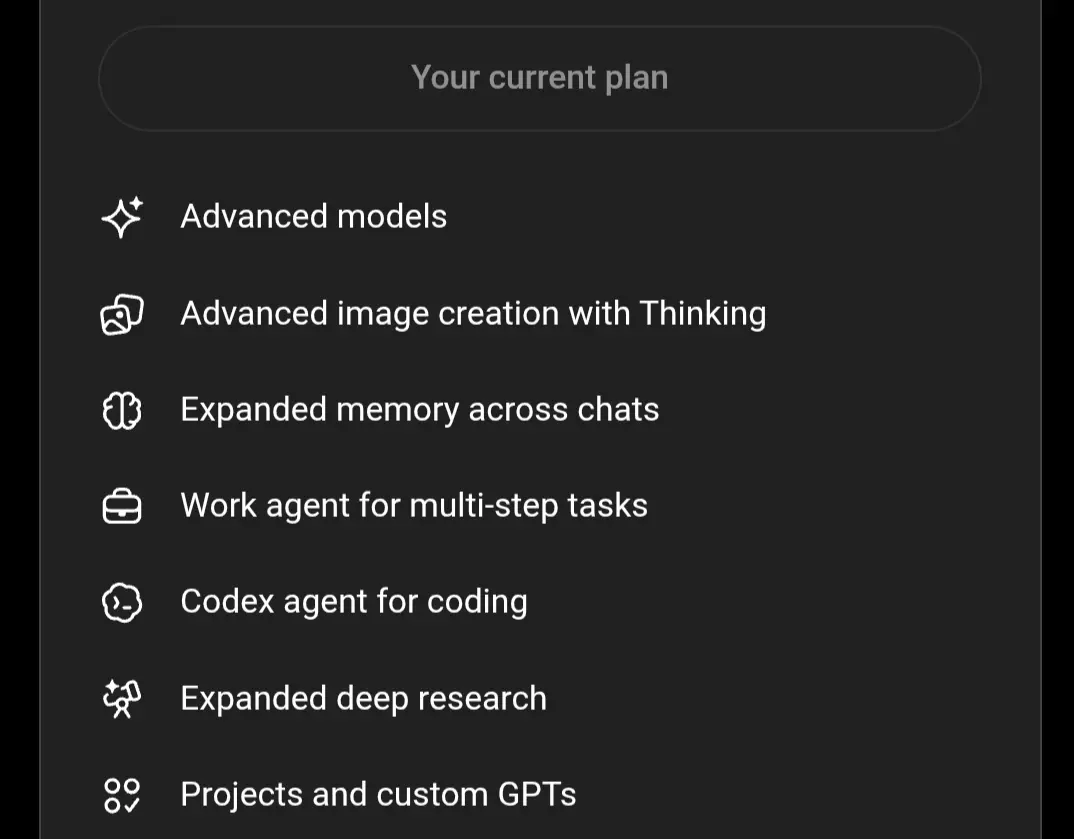Open the Advanced models feature text

tap(314, 216)
